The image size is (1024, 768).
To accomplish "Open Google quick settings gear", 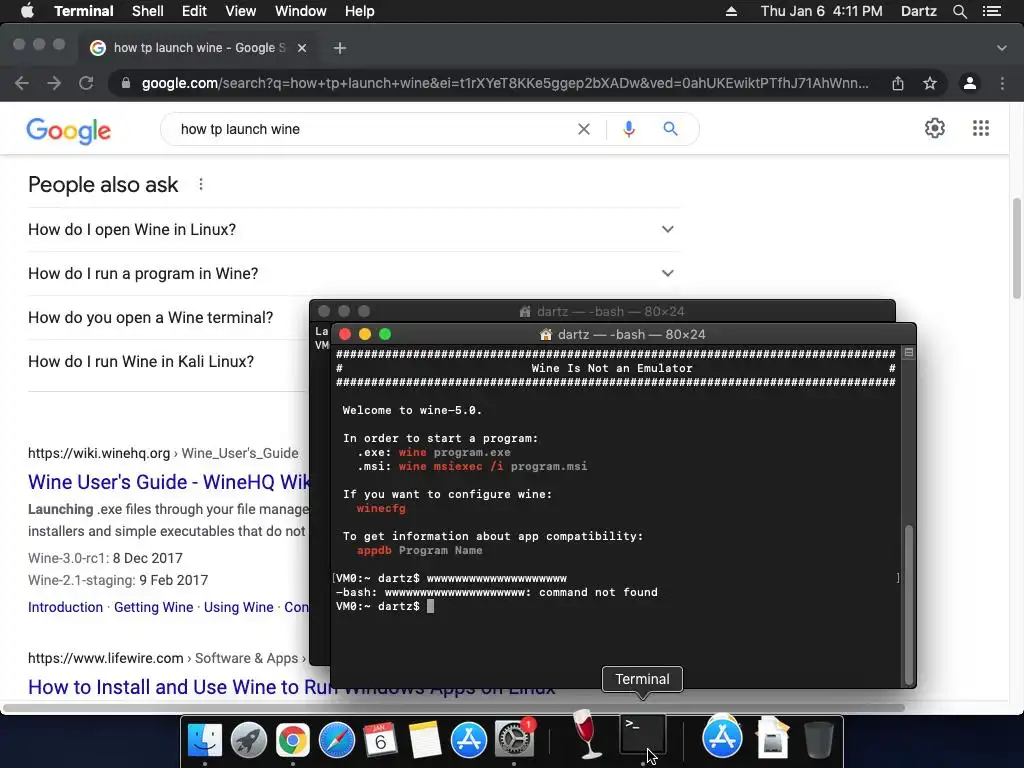I will [935, 128].
